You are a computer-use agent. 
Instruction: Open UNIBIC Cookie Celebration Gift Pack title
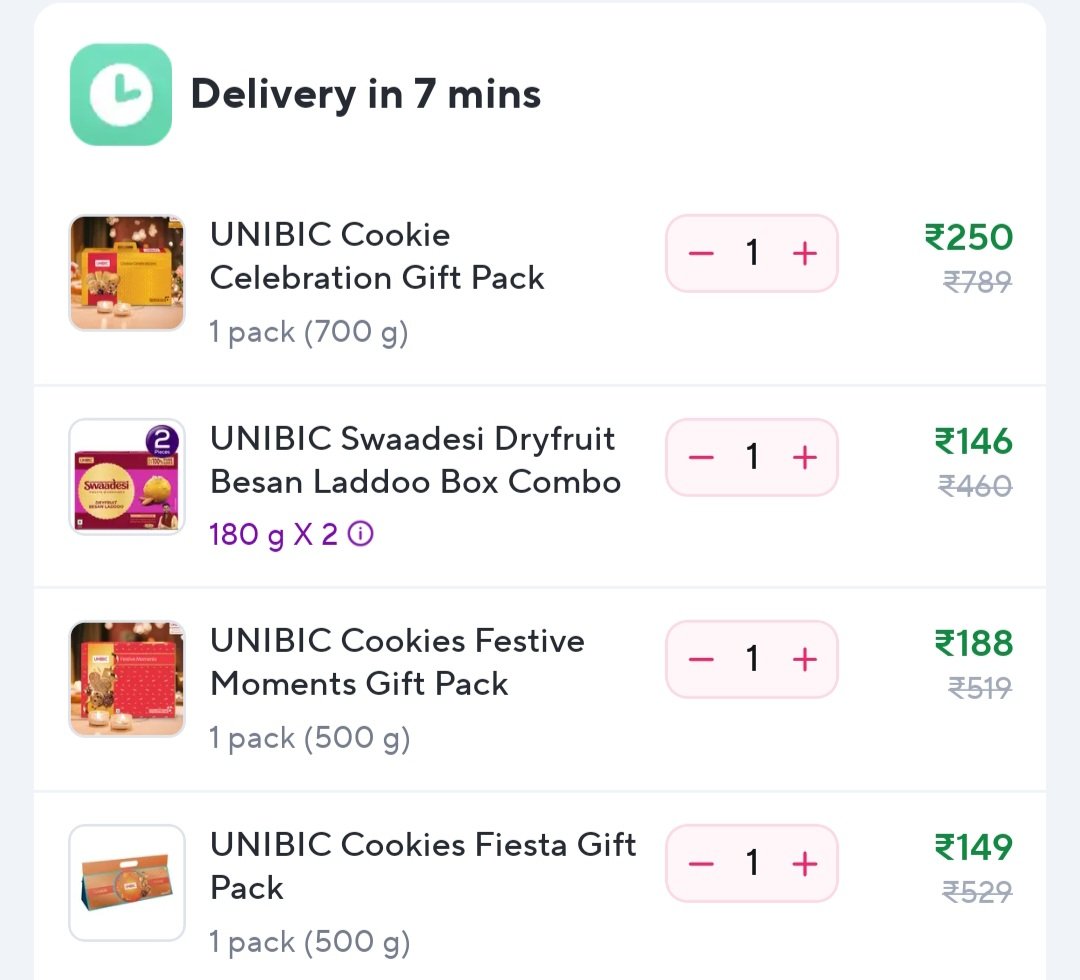[376, 256]
